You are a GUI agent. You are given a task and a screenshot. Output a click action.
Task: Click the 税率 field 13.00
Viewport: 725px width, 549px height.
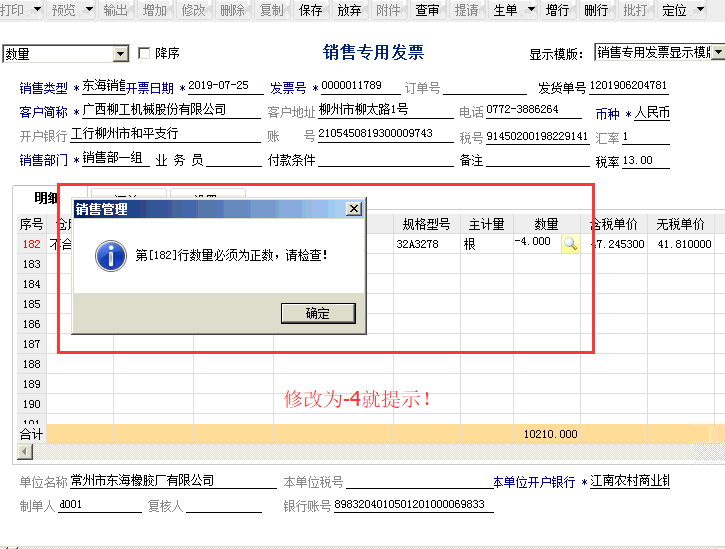pyautogui.click(x=646, y=161)
